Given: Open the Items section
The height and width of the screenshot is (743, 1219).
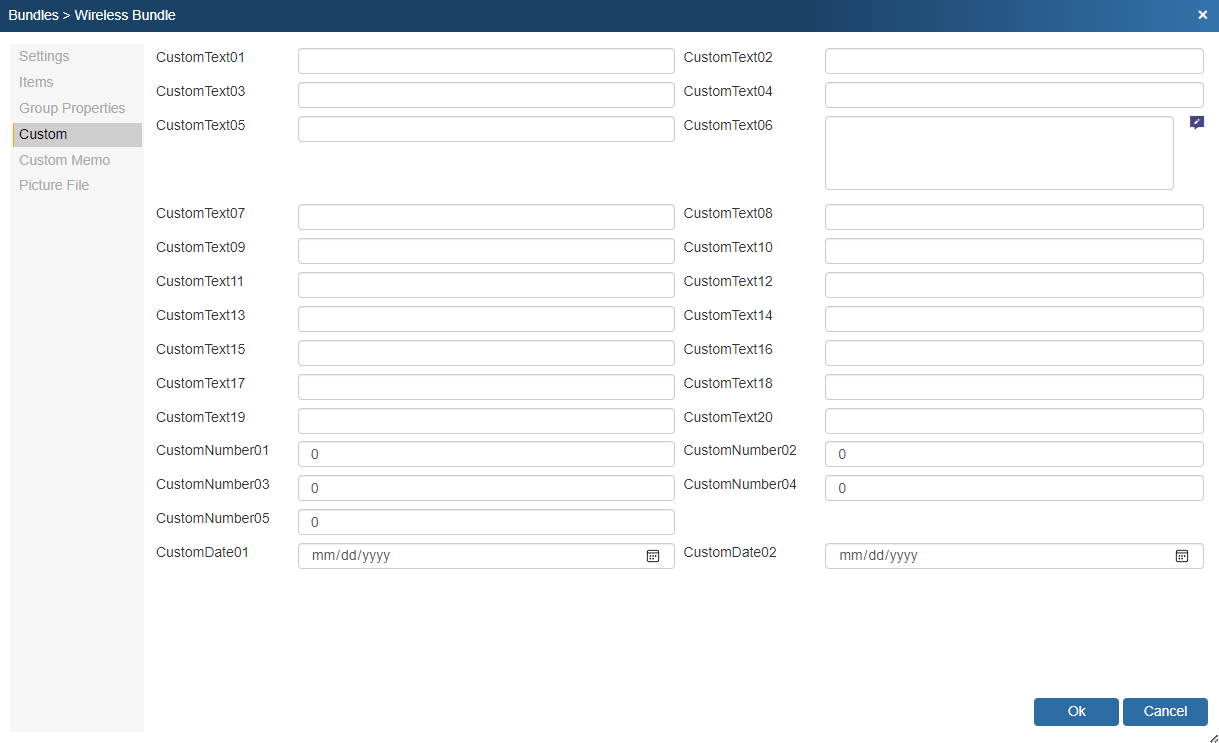Looking at the screenshot, I should point(36,82).
